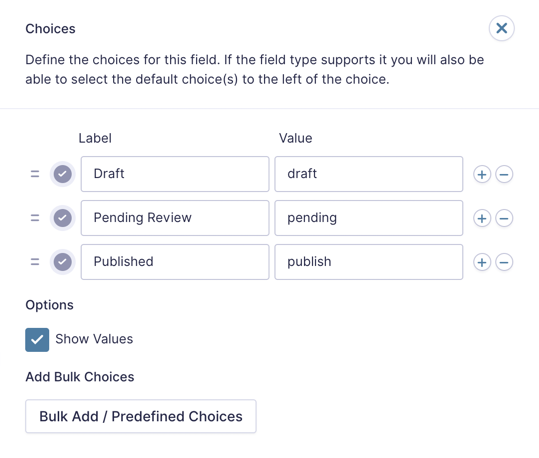Close the Choices panel
Screen dimensions: 539x458
coord(502,28)
